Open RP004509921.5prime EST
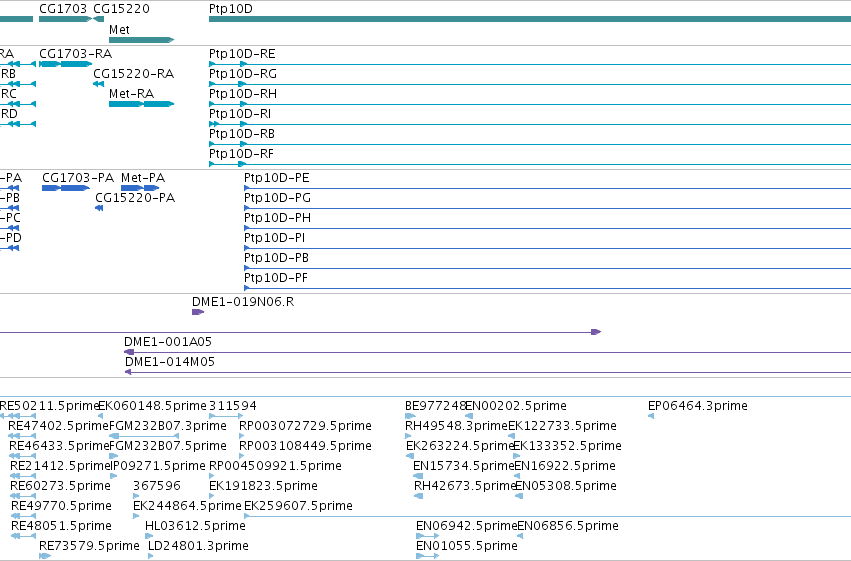 point(275,466)
